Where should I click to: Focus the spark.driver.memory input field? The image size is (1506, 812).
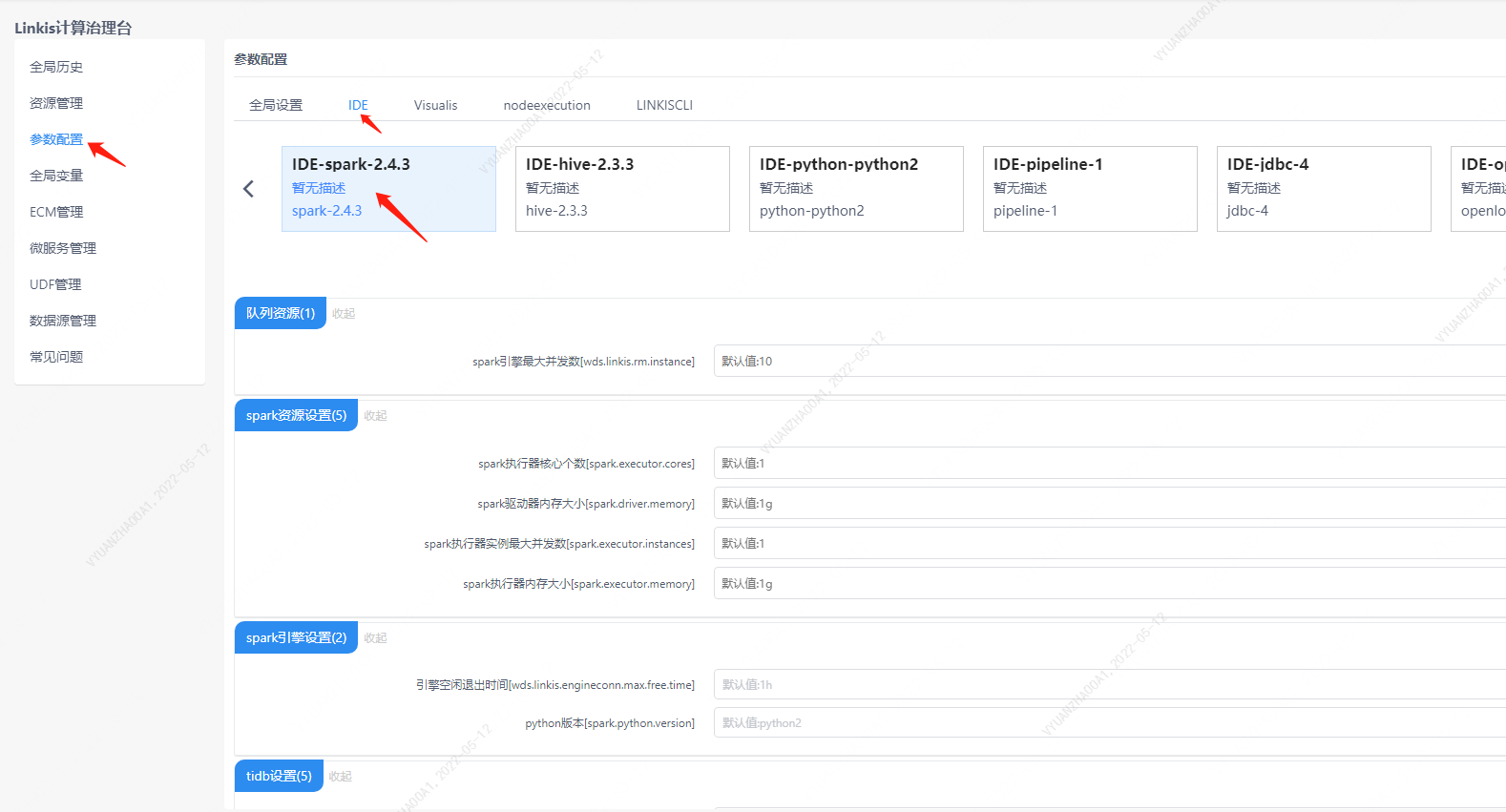(x=1107, y=503)
